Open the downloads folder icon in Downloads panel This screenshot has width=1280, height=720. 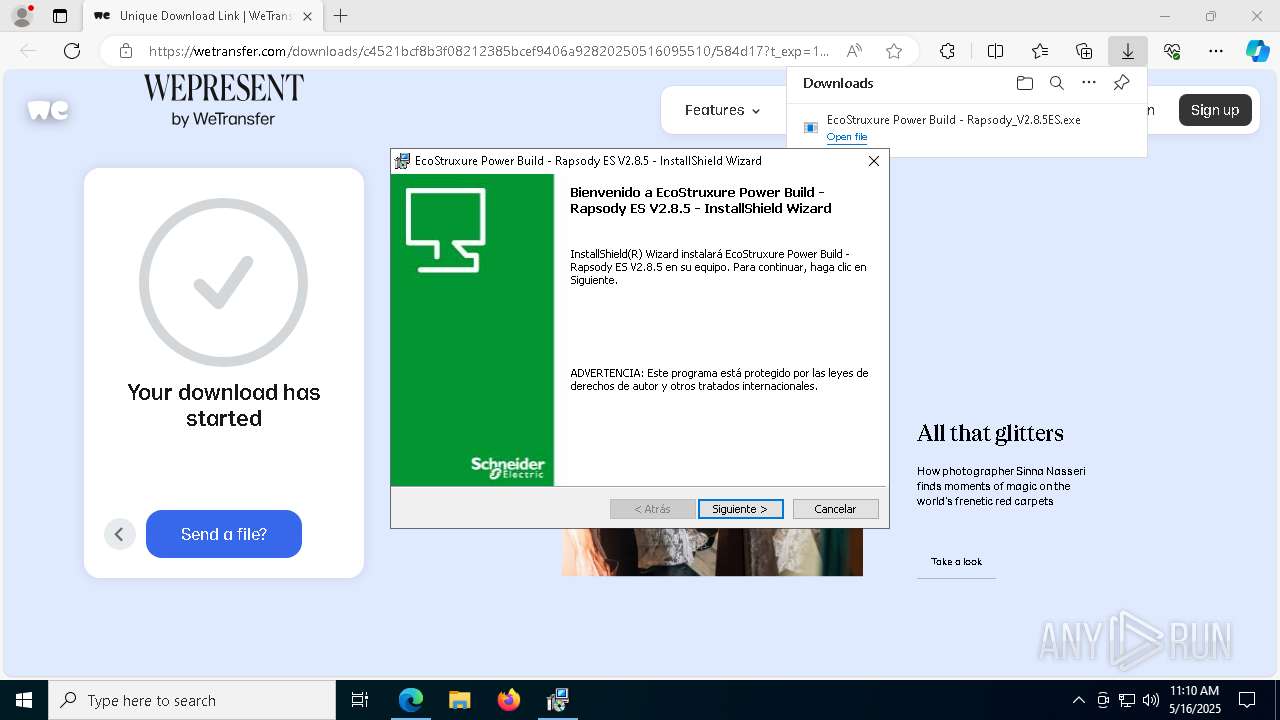1024,83
